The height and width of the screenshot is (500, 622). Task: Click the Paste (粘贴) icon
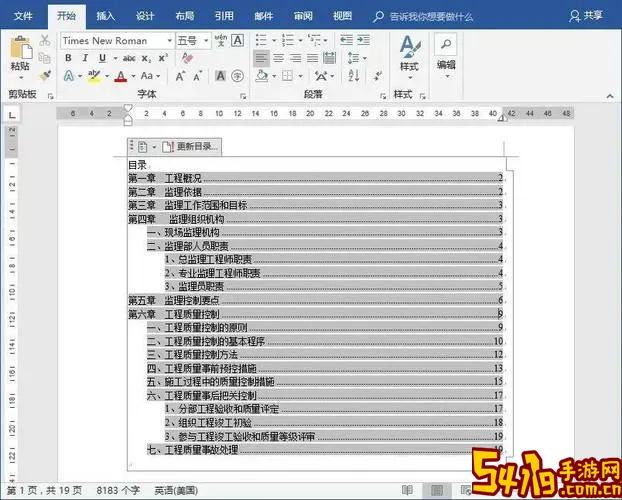click(21, 49)
